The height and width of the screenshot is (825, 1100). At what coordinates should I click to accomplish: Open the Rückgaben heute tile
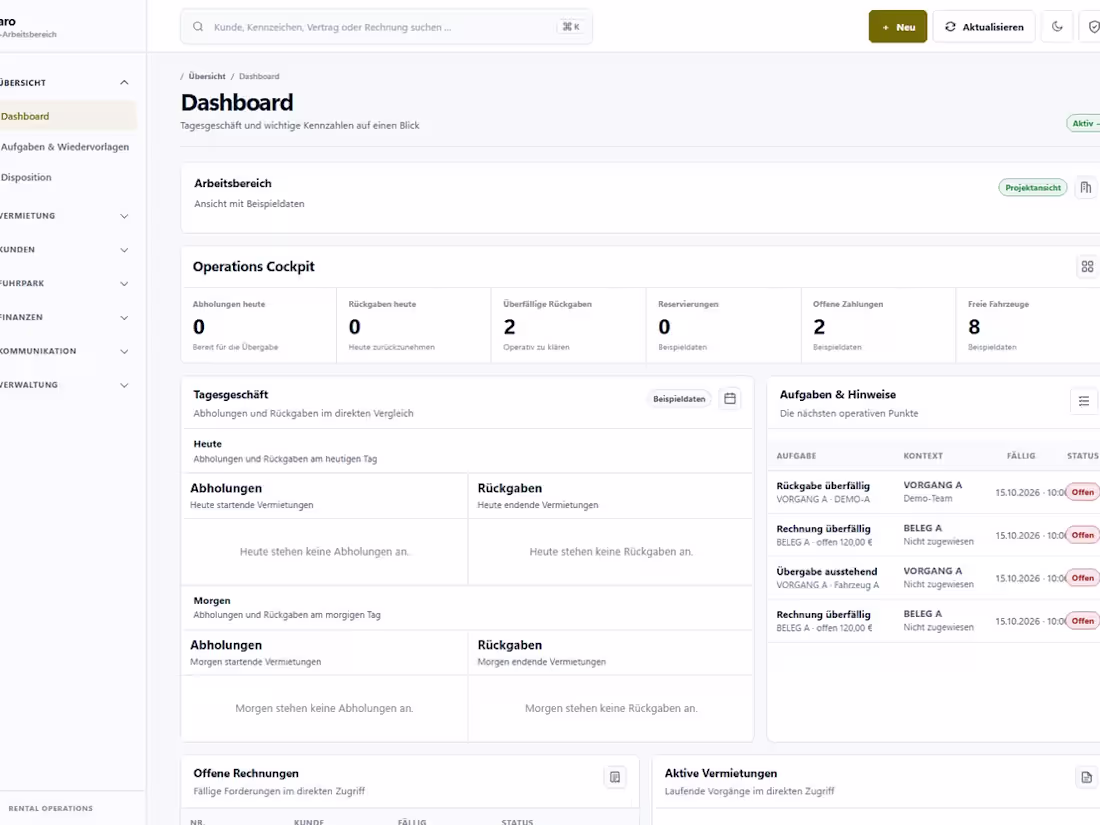414,325
